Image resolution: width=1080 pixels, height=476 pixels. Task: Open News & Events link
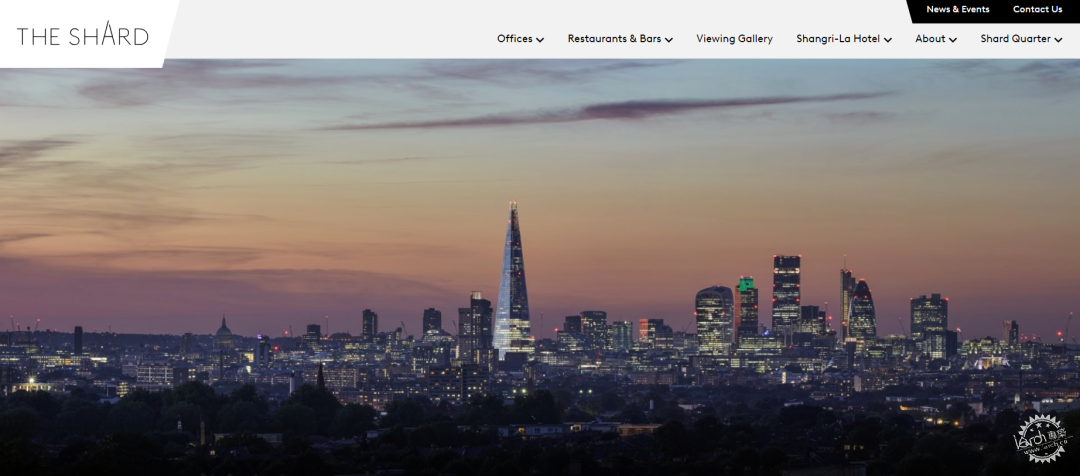(957, 10)
